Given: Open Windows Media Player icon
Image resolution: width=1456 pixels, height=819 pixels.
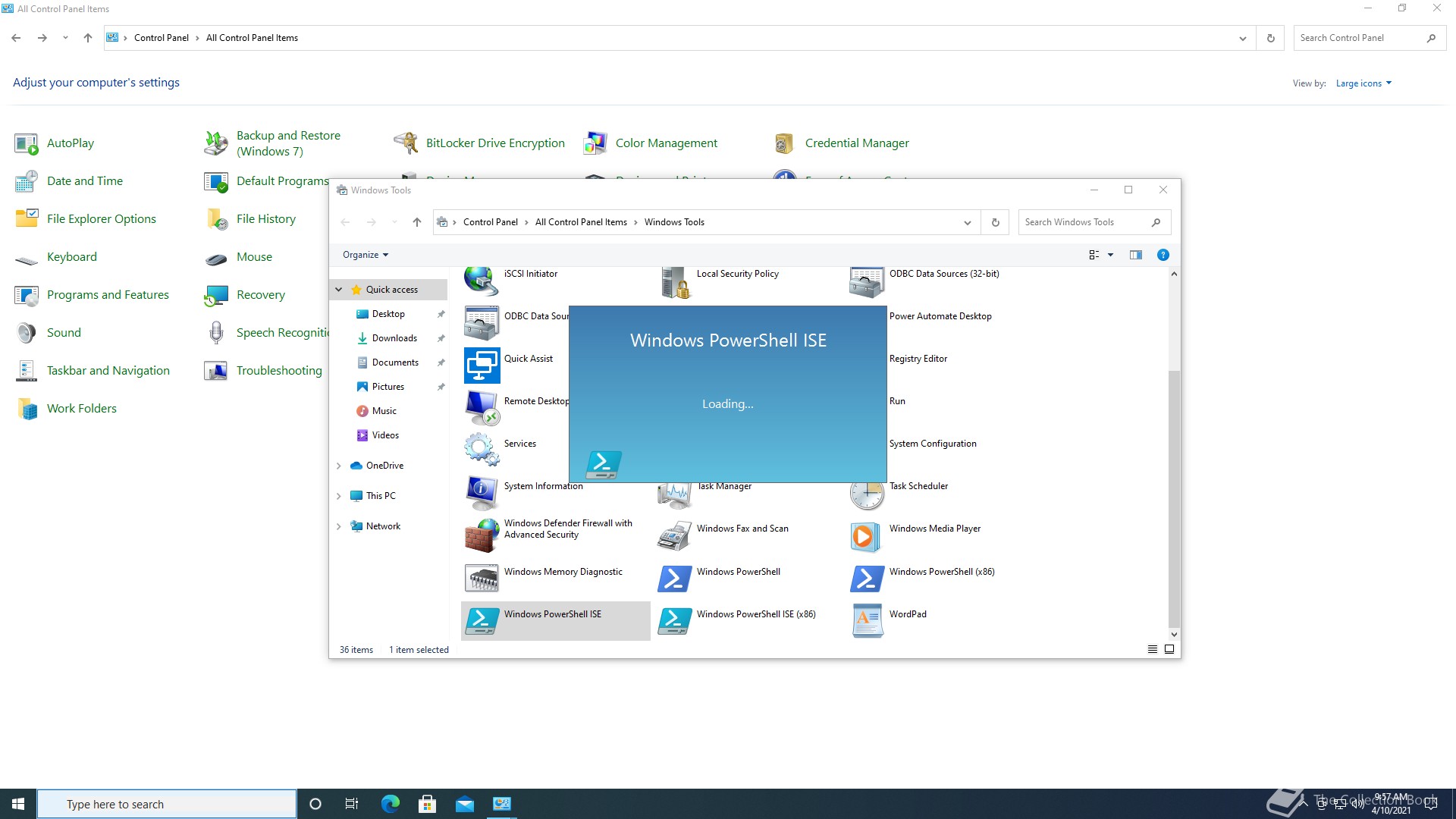Looking at the screenshot, I should [867, 535].
